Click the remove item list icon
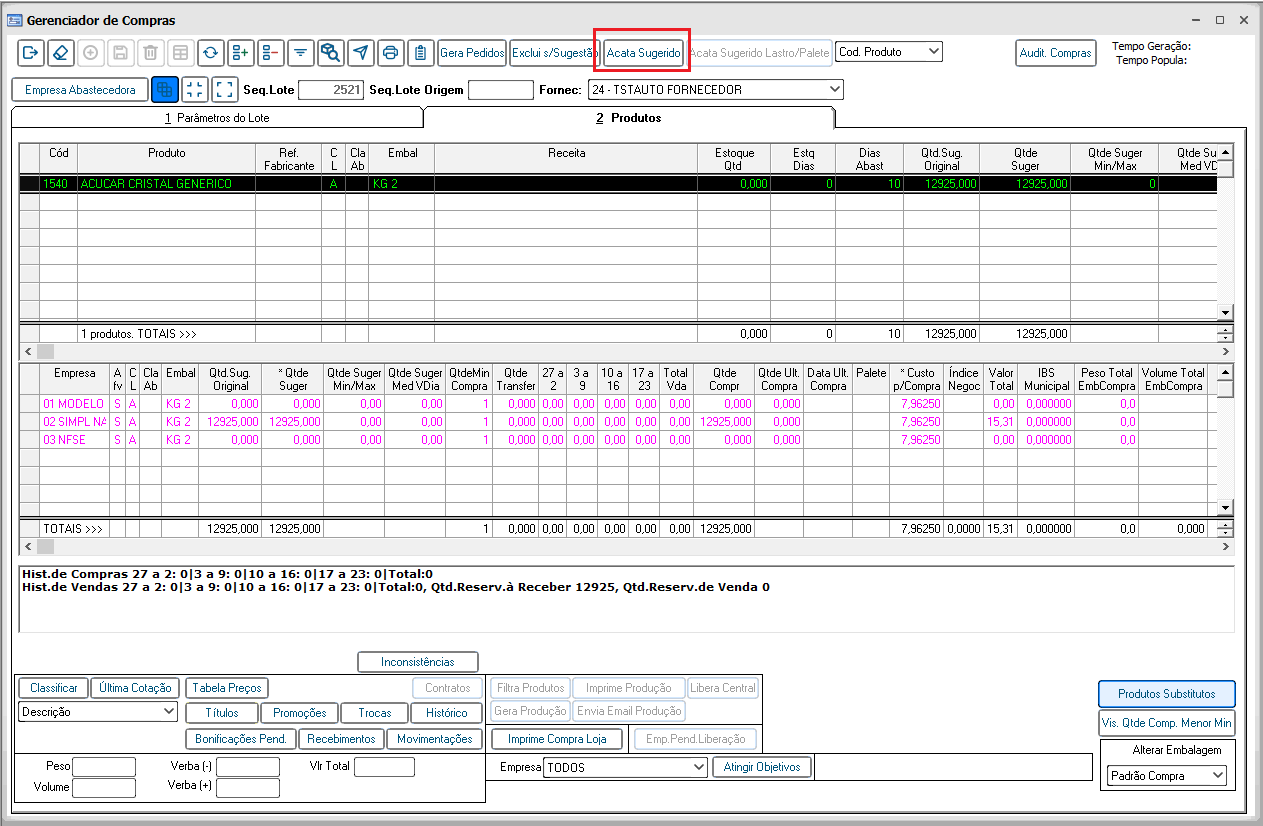 (x=270, y=52)
